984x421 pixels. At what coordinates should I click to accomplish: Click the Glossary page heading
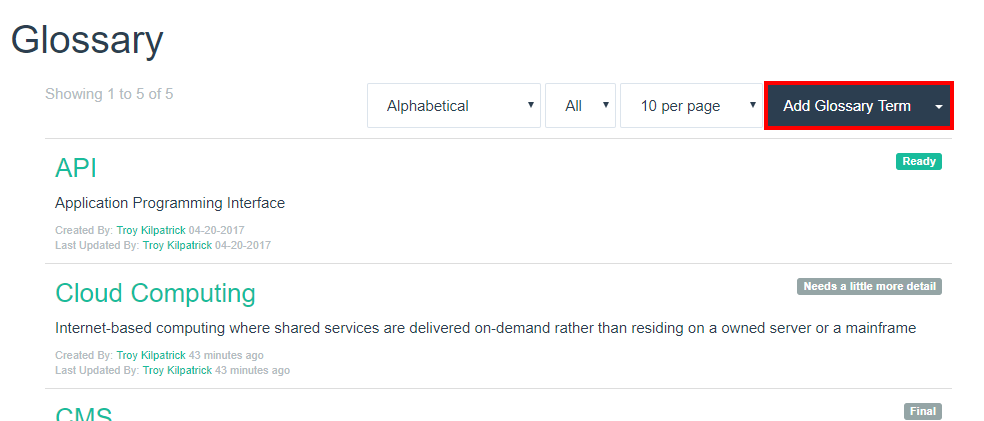point(87,41)
